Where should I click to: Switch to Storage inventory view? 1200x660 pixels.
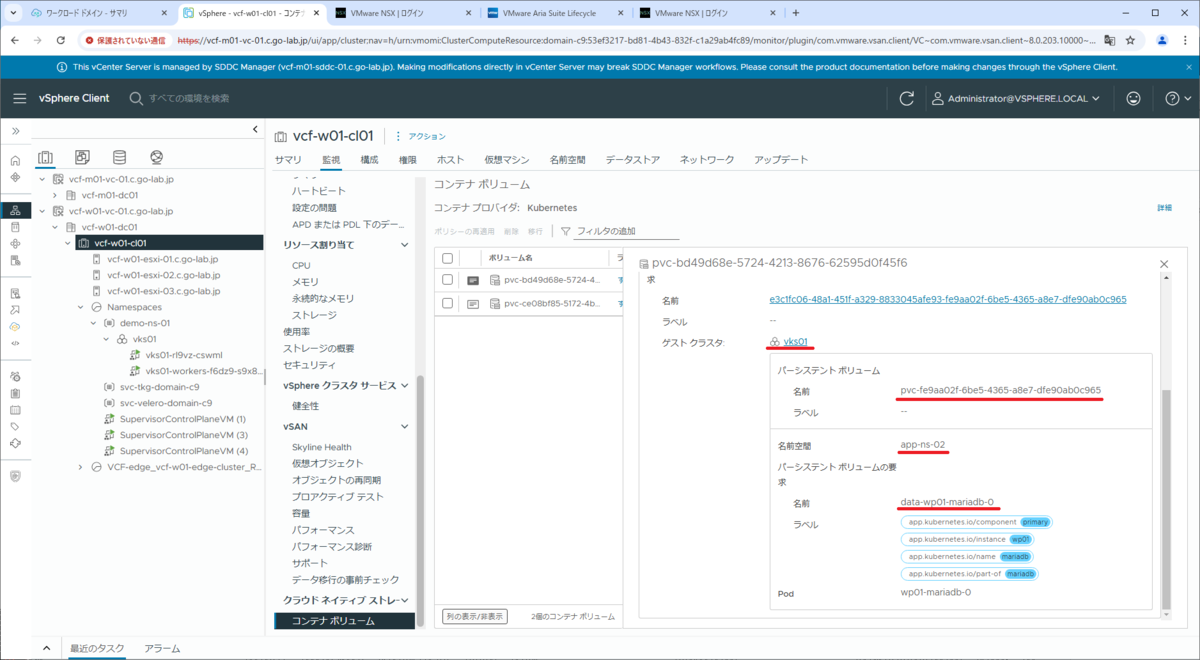pyautogui.click(x=119, y=158)
